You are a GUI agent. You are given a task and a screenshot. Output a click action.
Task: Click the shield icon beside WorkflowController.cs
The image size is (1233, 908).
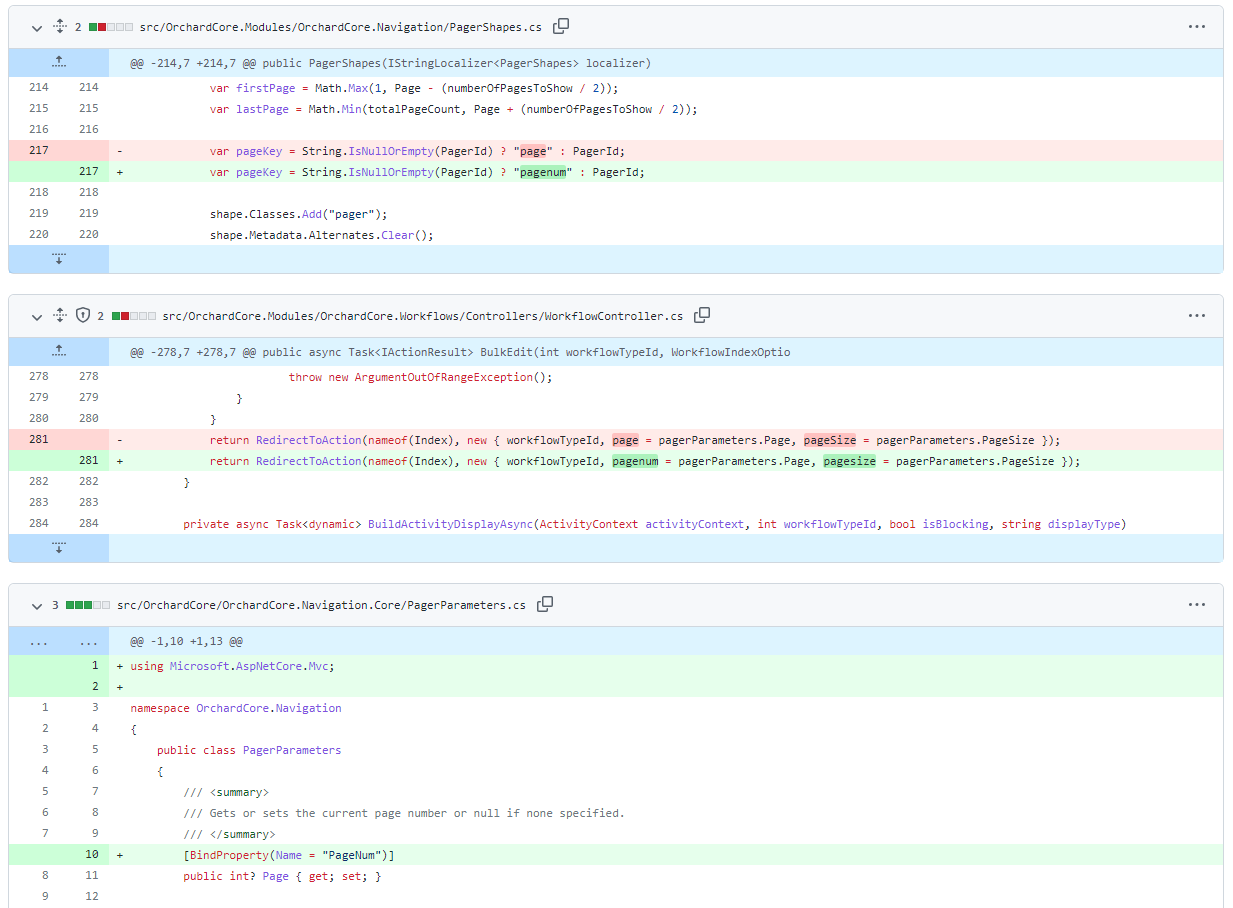pyautogui.click(x=83, y=316)
